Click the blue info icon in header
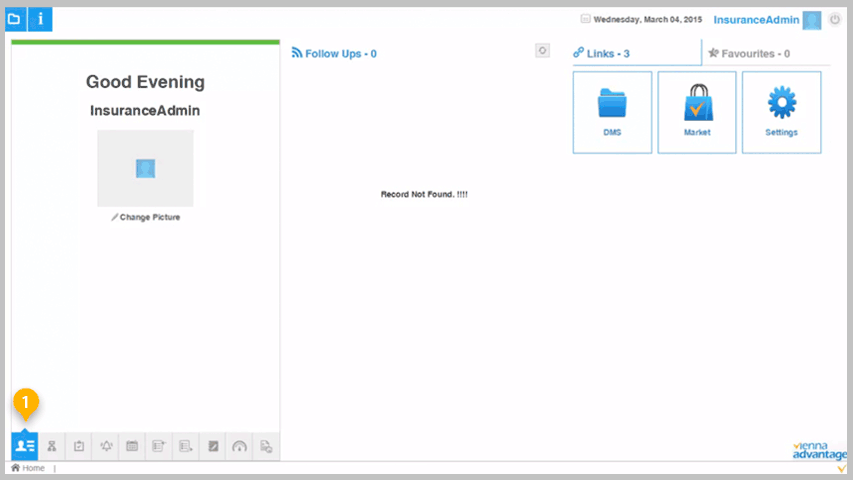 tap(40, 20)
